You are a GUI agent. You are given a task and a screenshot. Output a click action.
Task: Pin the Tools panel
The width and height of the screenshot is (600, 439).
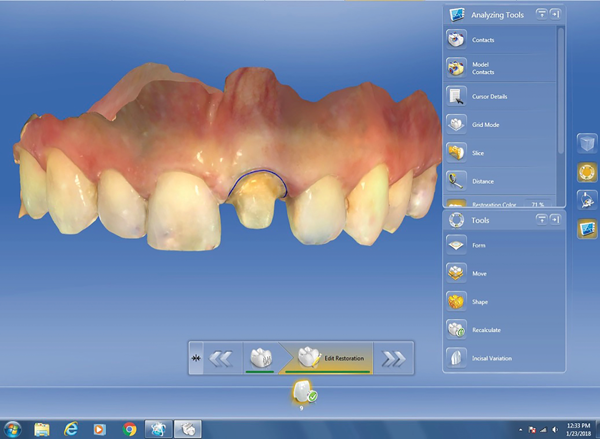coord(556,219)
